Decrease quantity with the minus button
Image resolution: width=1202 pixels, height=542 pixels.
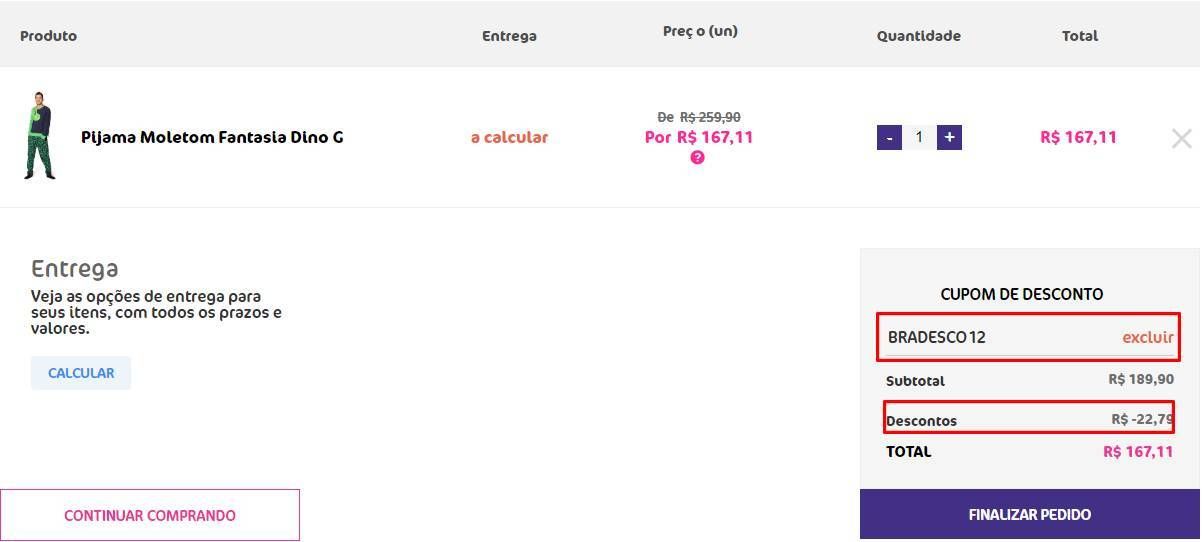[x=889, y=137]
